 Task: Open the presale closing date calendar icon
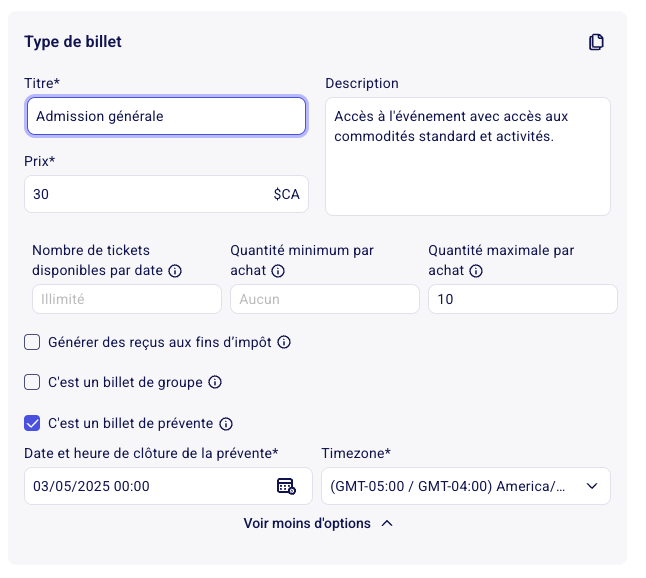pos(286,486)
